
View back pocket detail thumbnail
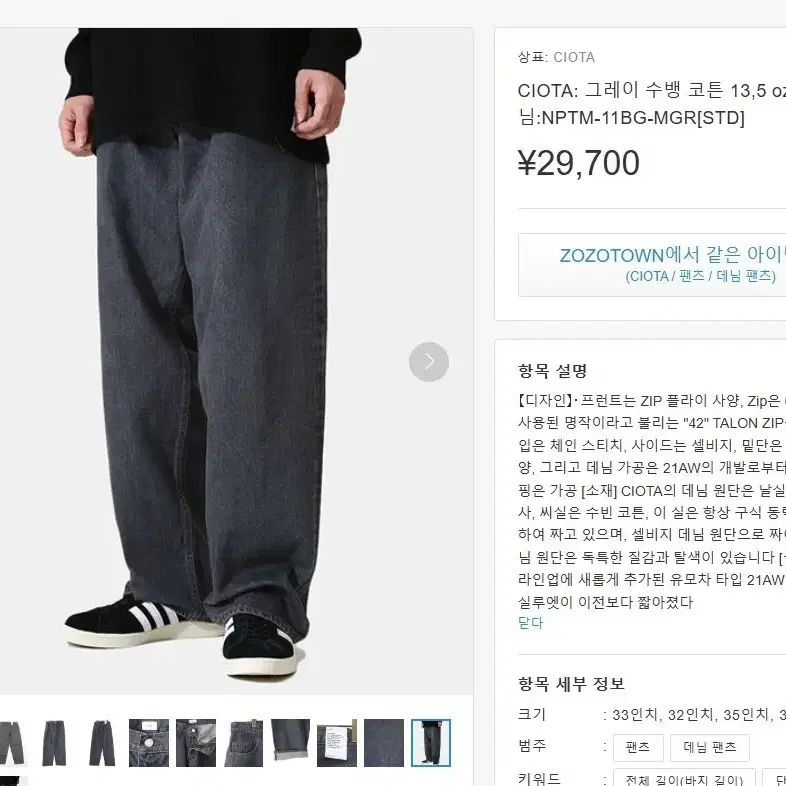coord(243,743)
